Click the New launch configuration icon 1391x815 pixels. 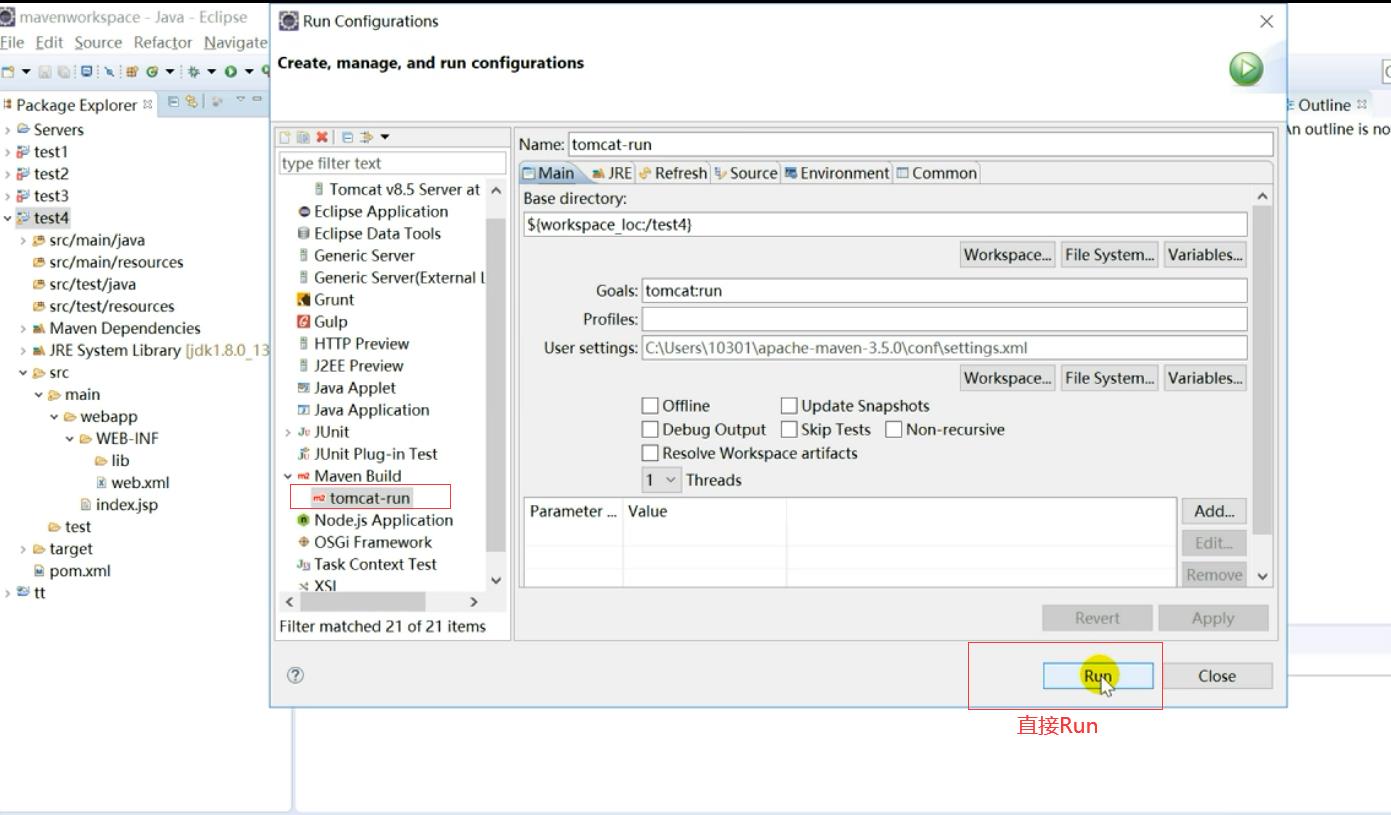[285, 137]
